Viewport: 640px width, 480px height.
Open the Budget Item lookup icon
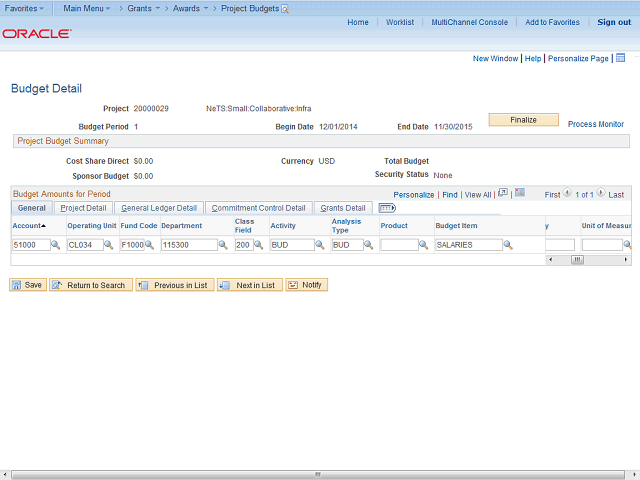[508, 245]
